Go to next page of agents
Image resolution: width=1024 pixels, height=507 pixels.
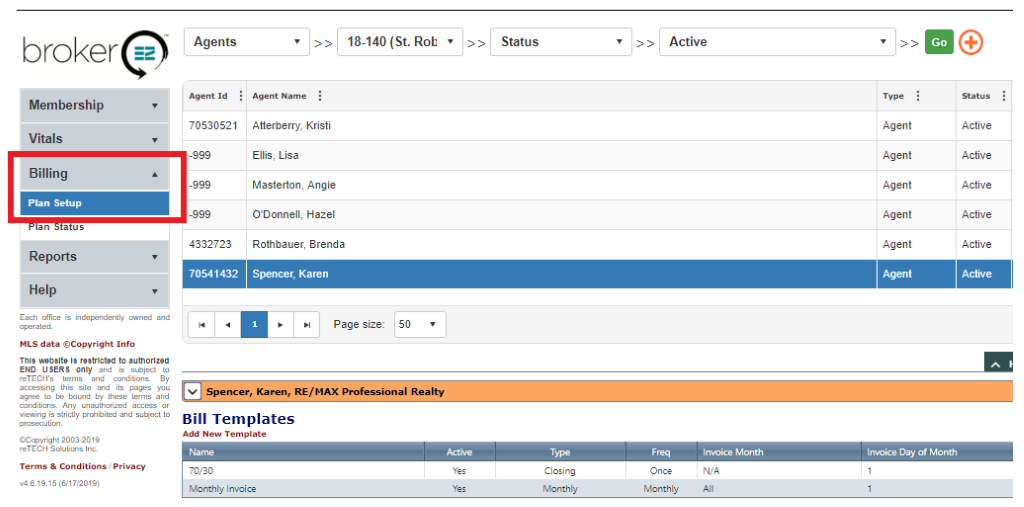[x=281, y=325]
